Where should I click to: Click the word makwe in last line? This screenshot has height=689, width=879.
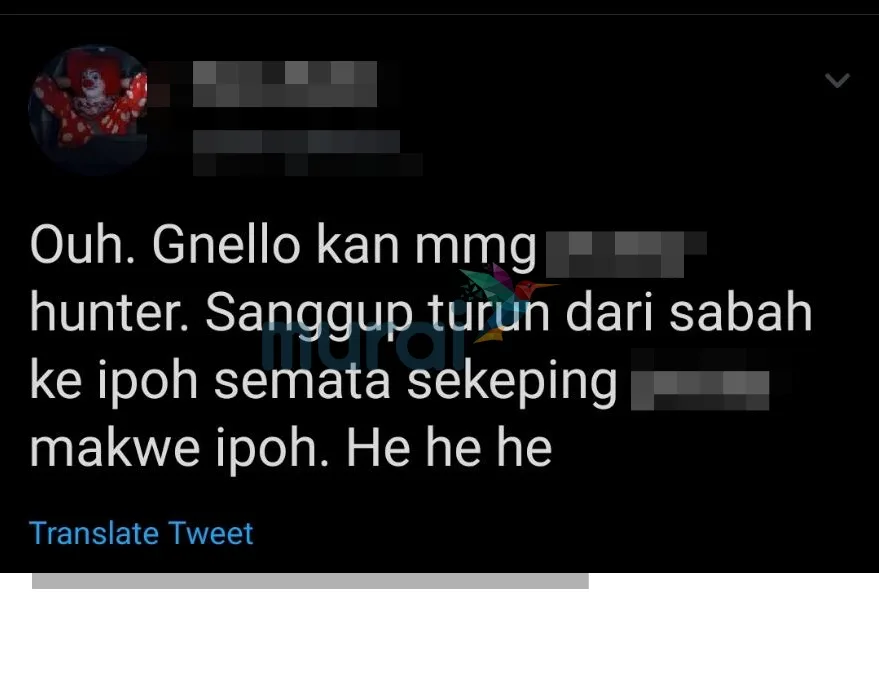pos(114,447)
